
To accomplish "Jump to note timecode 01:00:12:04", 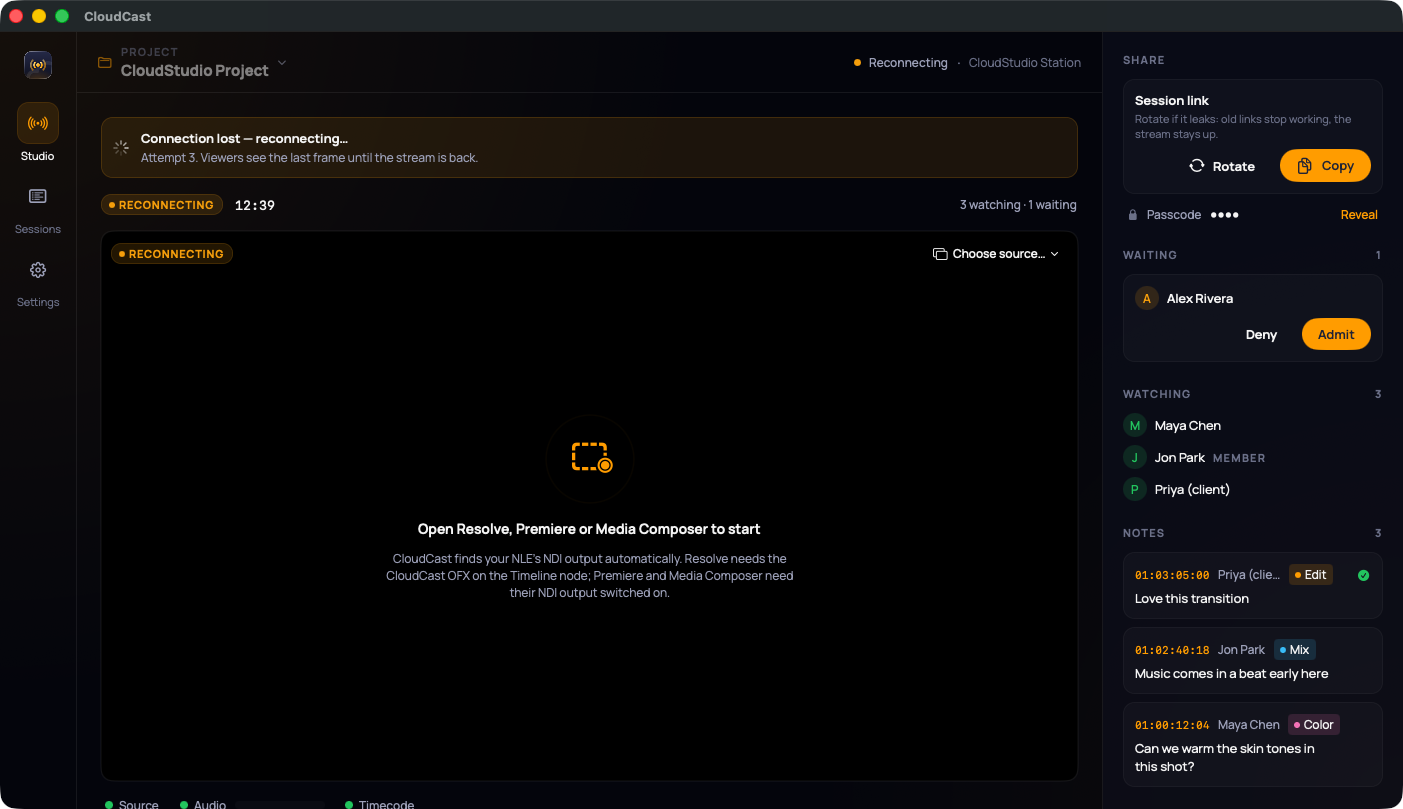I will point(1172,725).
